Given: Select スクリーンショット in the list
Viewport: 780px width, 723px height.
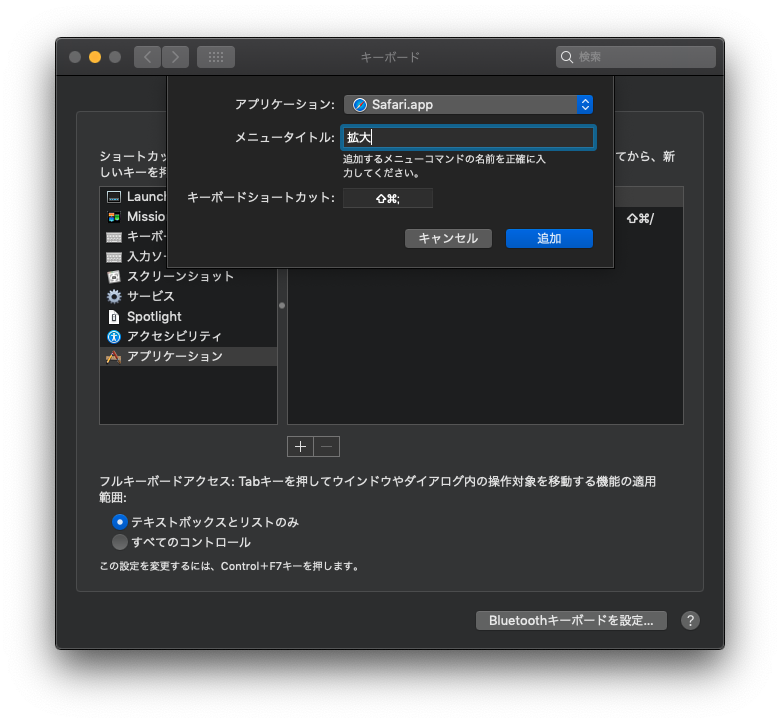Looking at the screenshot, I should point(189,277).
